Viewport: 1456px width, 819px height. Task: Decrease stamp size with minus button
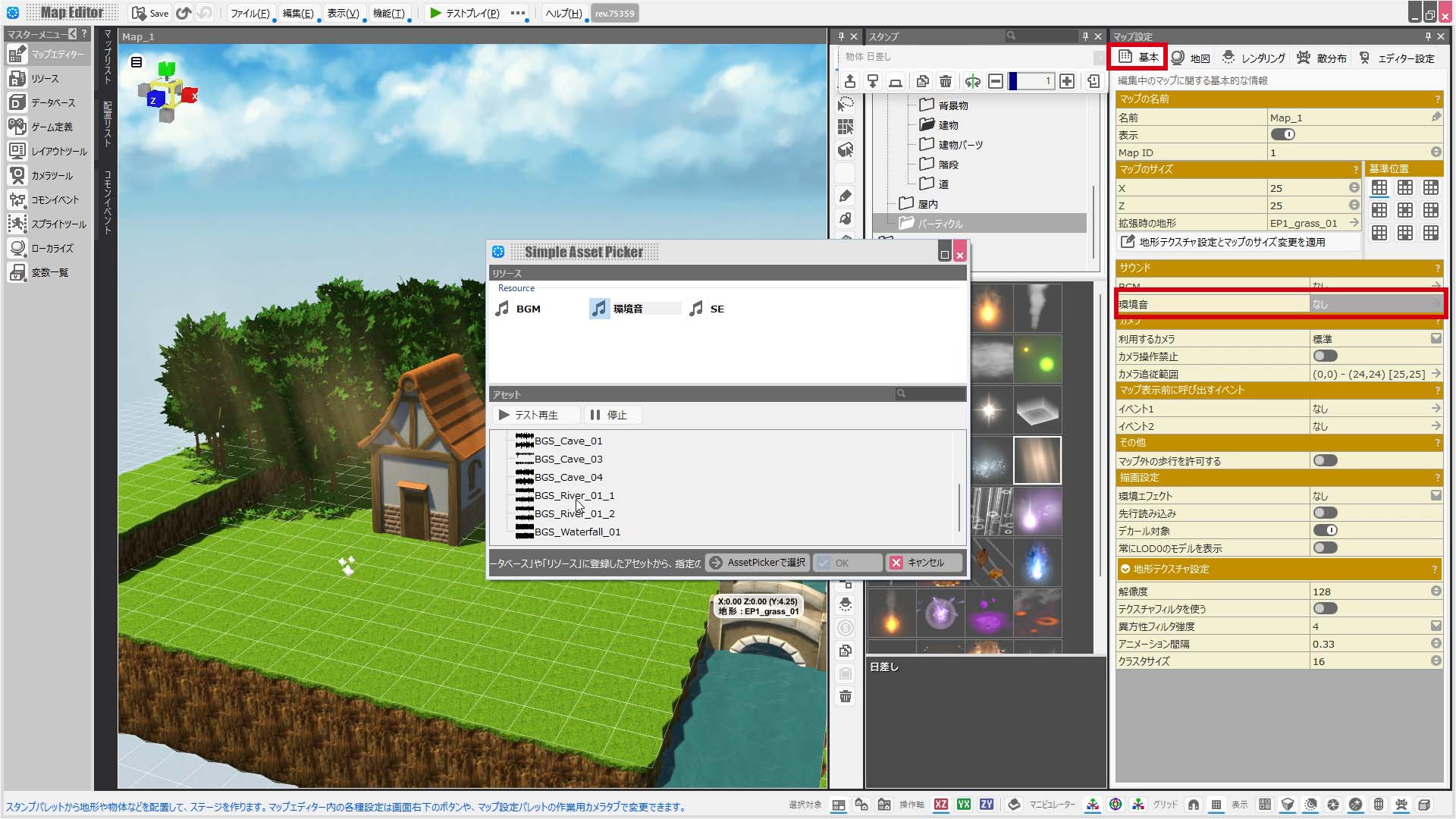pyautogui.click(x=996, y=81)
